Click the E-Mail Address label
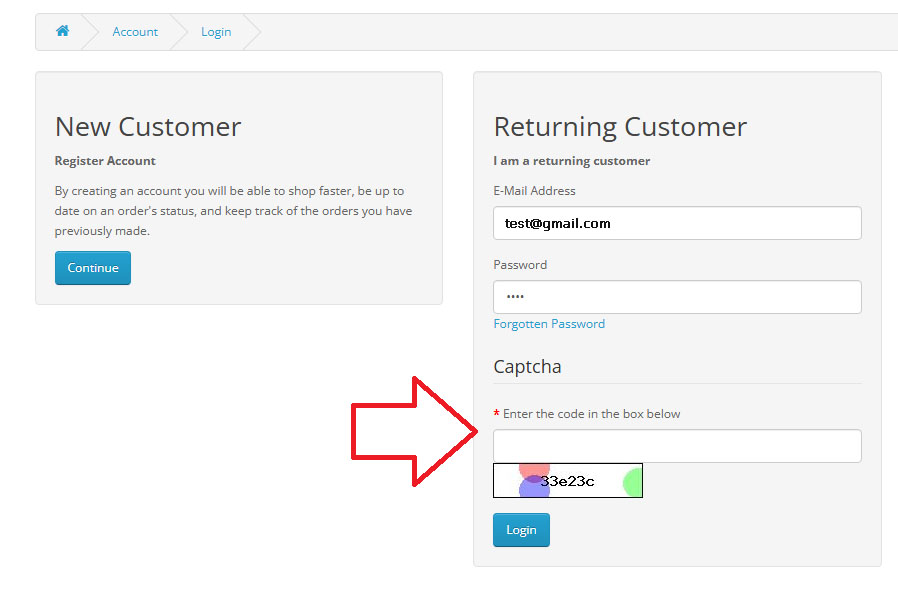 tap(534, 191)
